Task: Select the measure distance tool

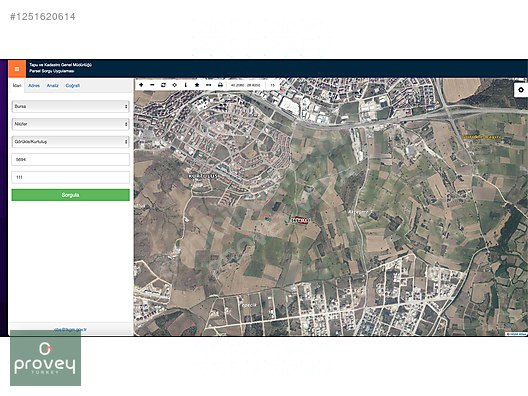Action: coord(208,85)
